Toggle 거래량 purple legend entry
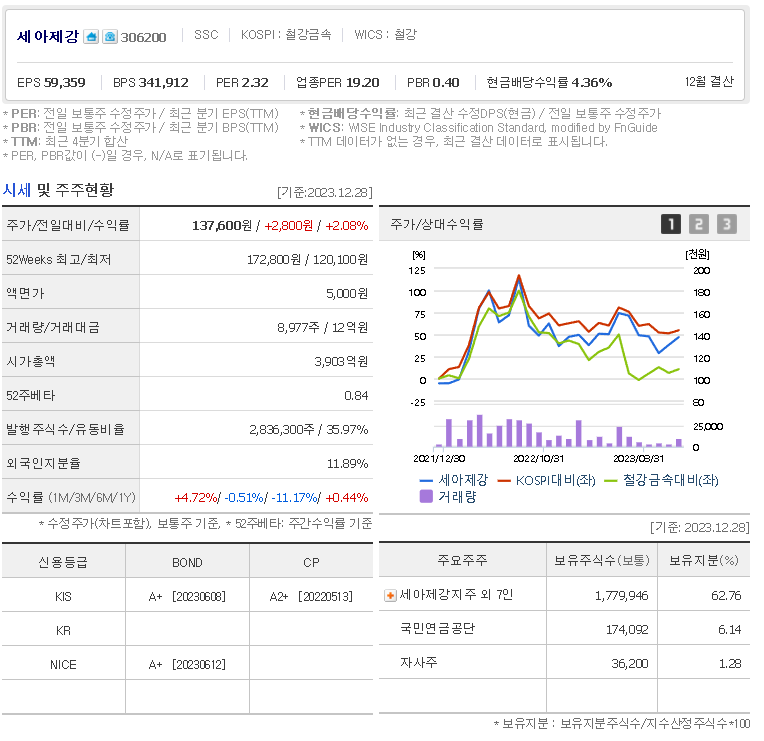The height and width of the screenshot is (741, 764). [x=448, y=497]
